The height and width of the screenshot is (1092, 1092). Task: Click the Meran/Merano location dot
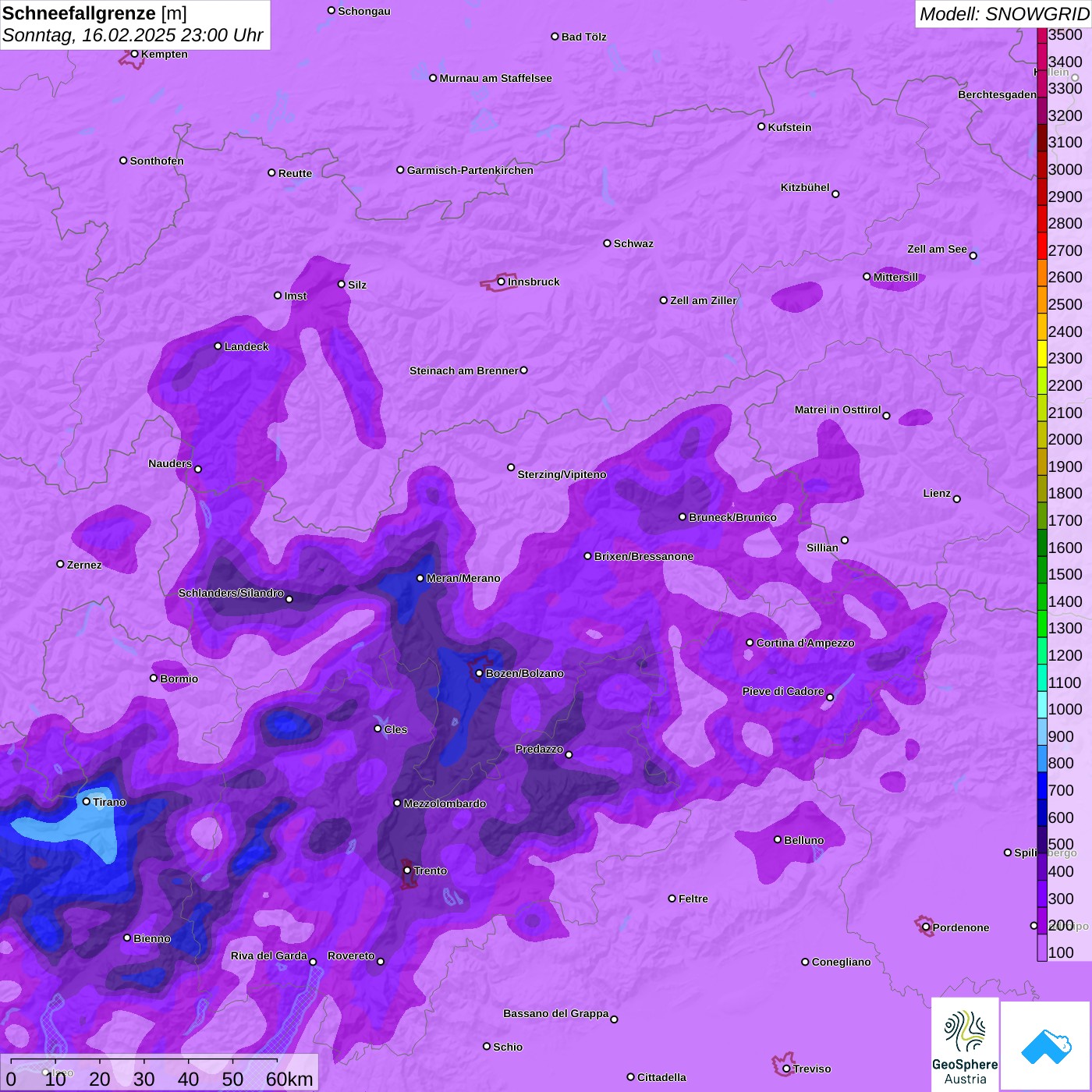[x=420, y=578]
